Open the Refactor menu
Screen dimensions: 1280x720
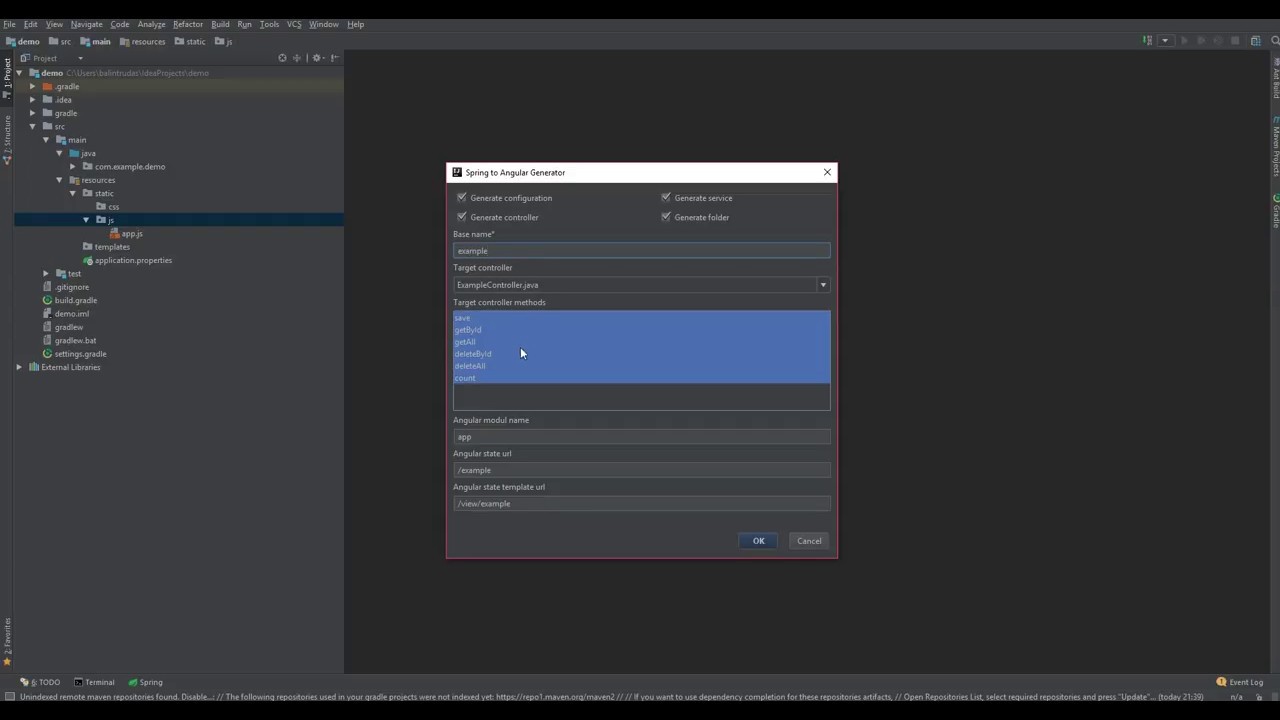pyautogui.click(x=188, y=24)
